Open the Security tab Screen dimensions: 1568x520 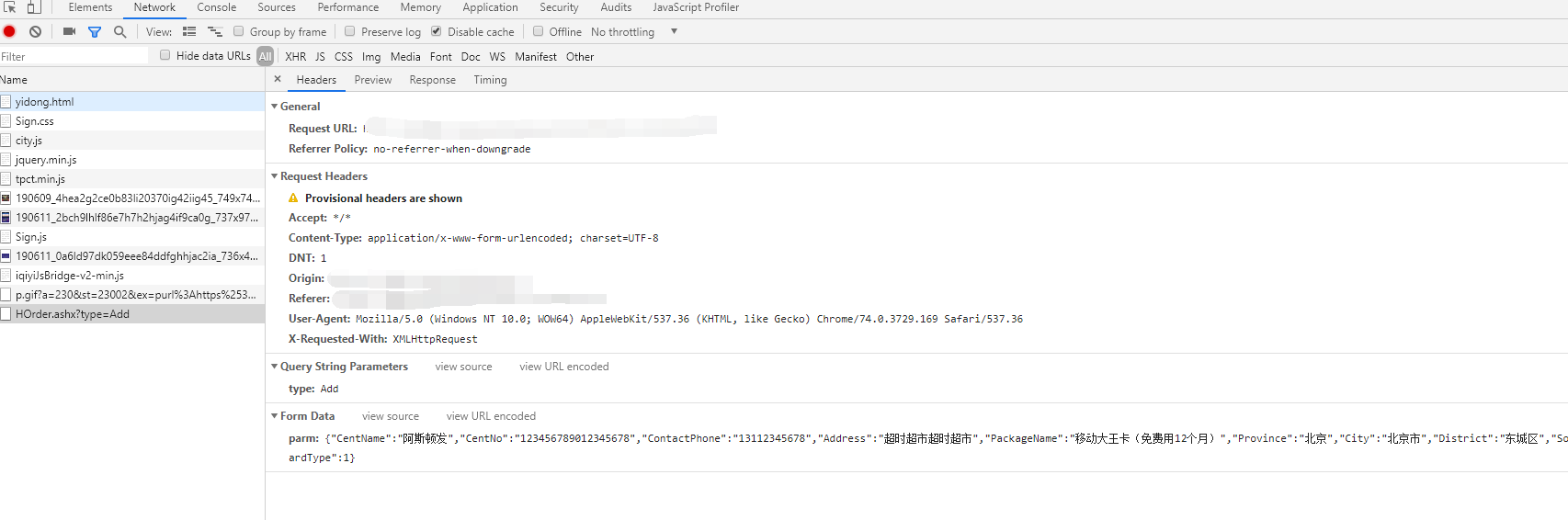tap(559, 7)
